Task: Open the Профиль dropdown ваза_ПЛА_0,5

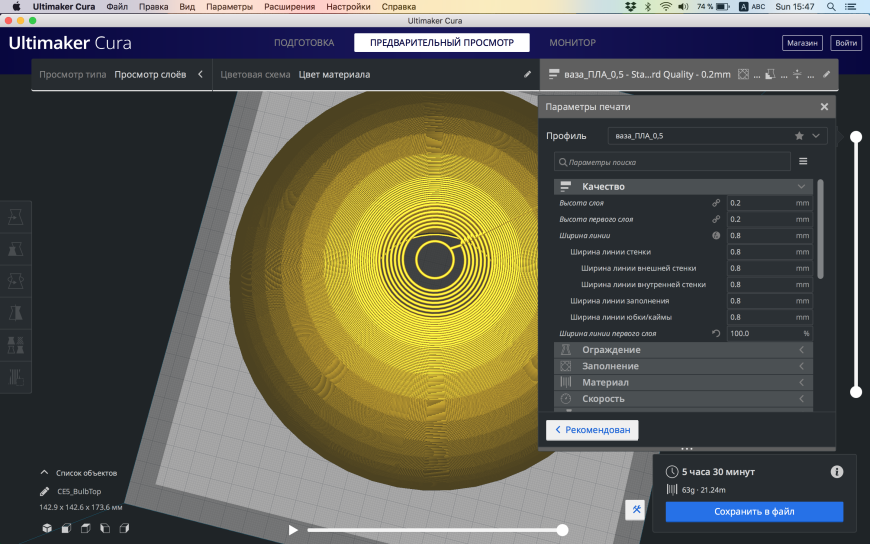Action: point(717,135)
